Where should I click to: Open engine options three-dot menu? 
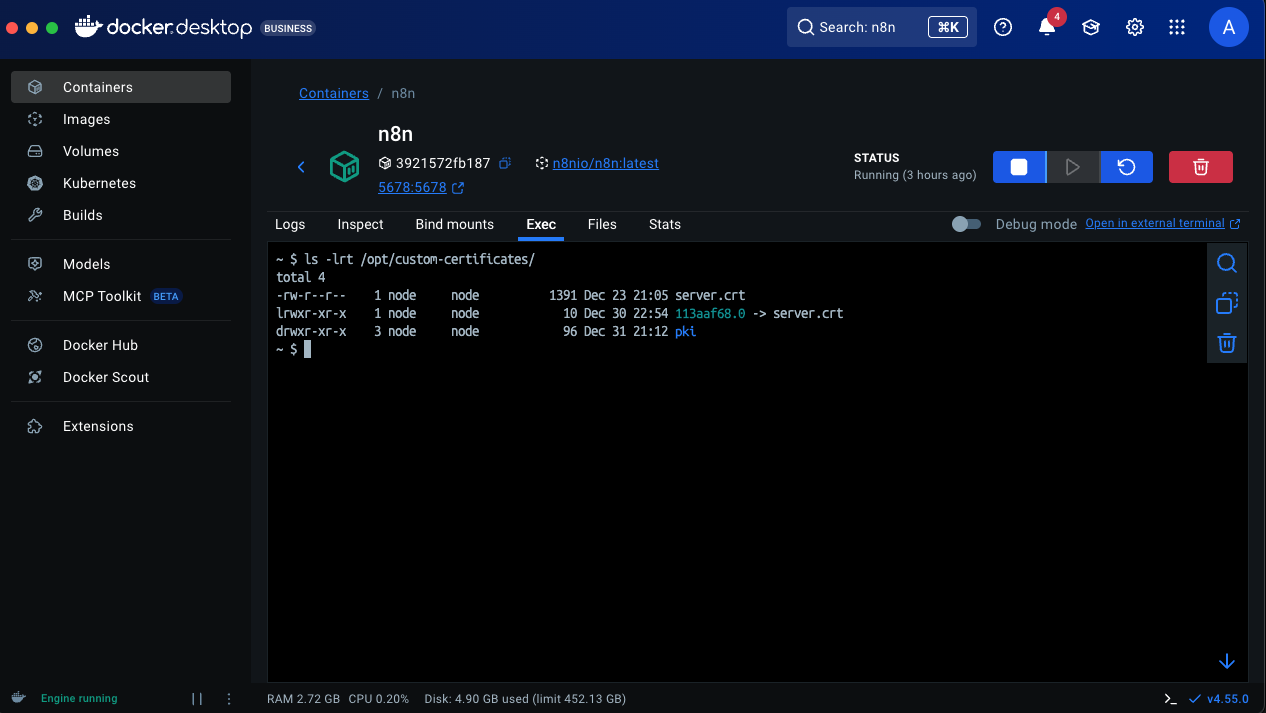[229, 699]
